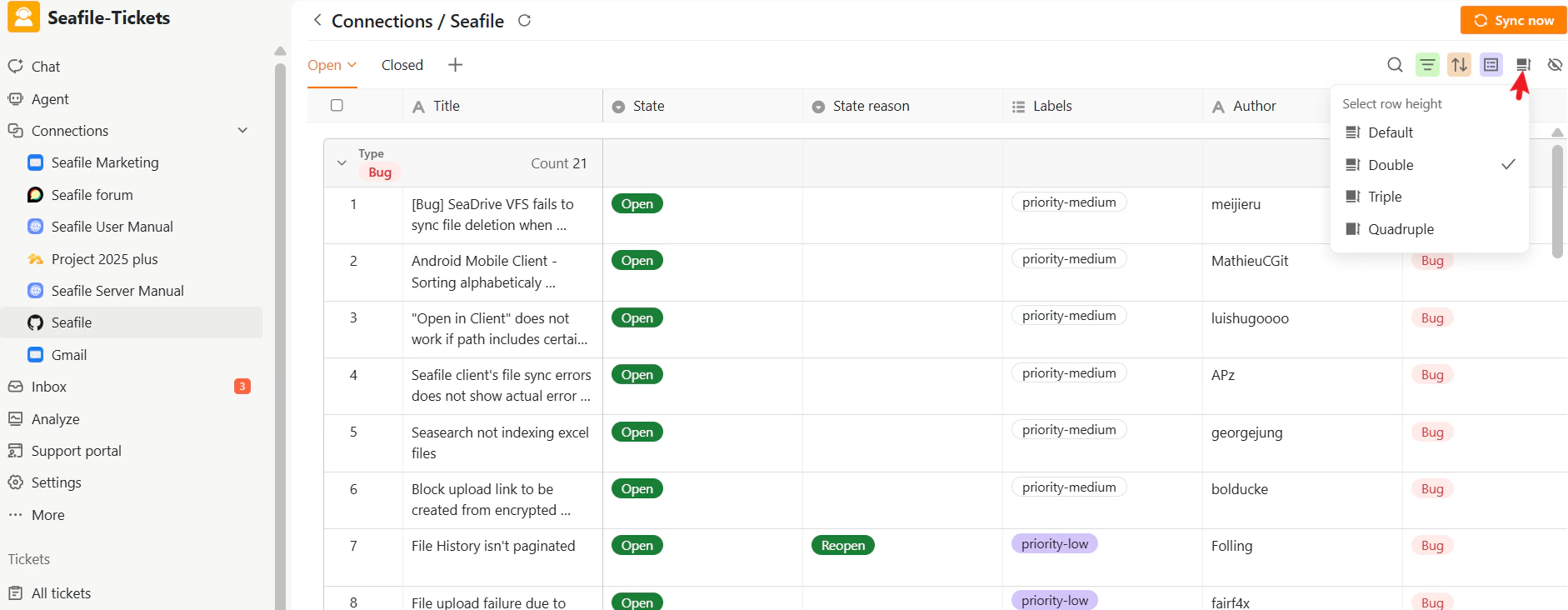Select the Seafile GitHub connection
This screenshot has height=610, width=1568.
(x=132, y=322)
